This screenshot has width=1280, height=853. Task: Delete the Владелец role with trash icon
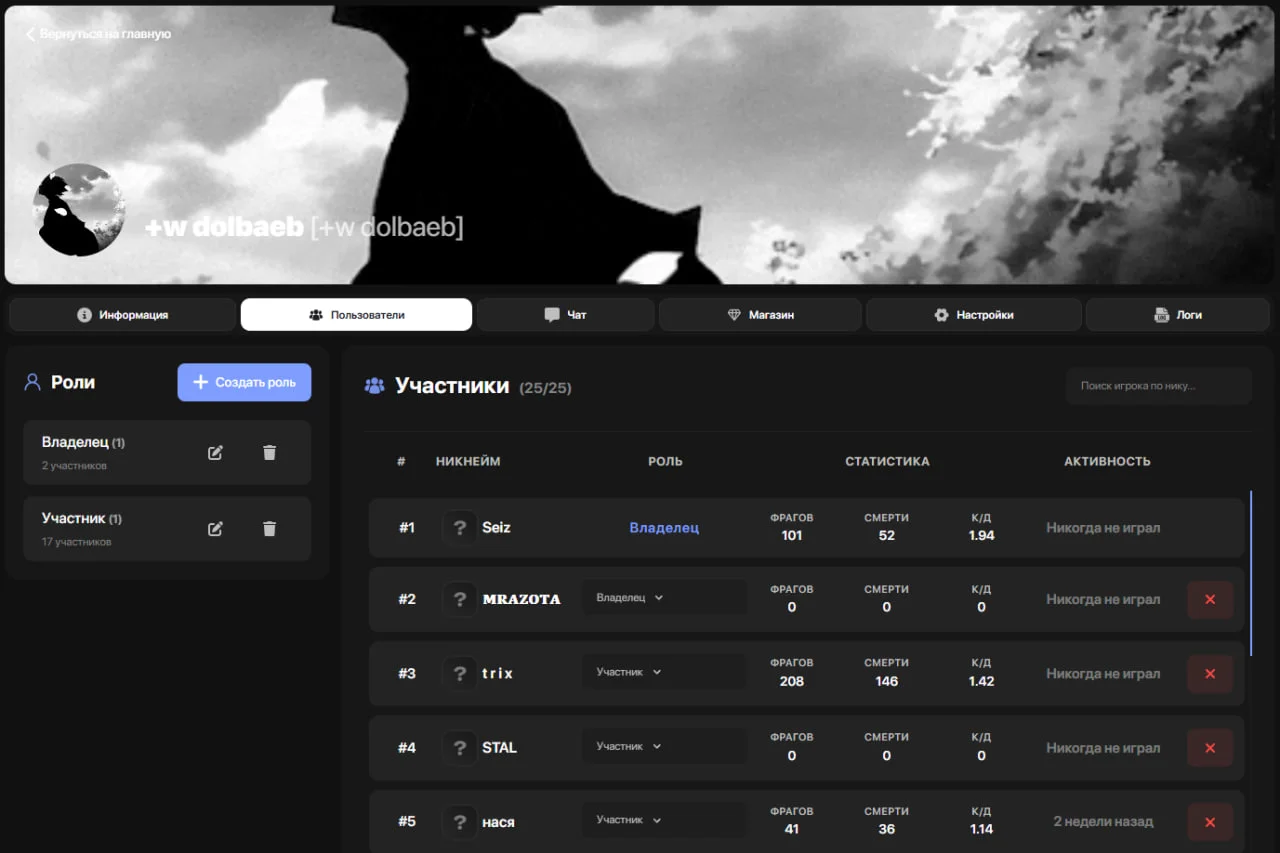[269, 453]
